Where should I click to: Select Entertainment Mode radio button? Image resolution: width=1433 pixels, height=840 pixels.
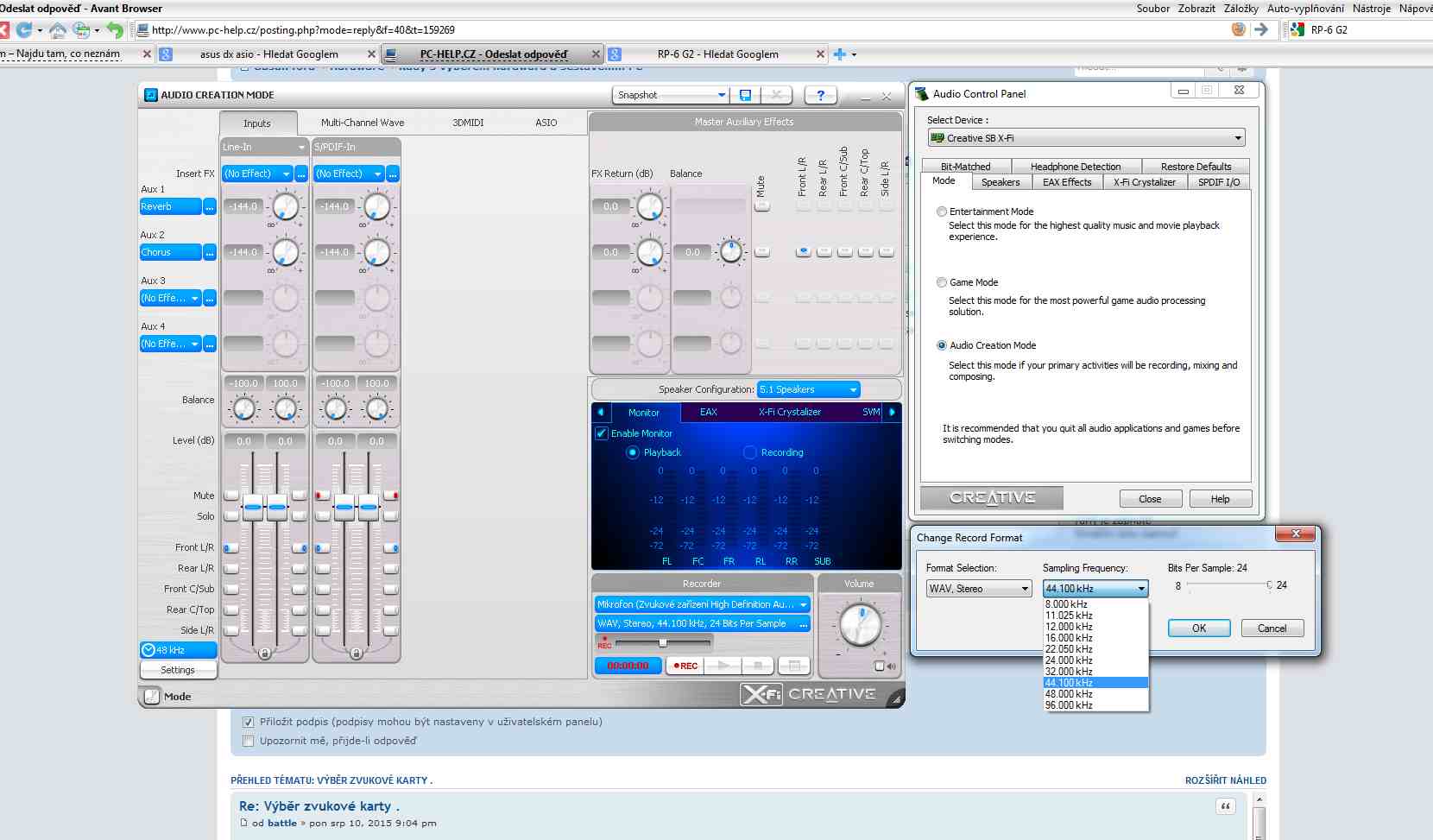[942, 212]
